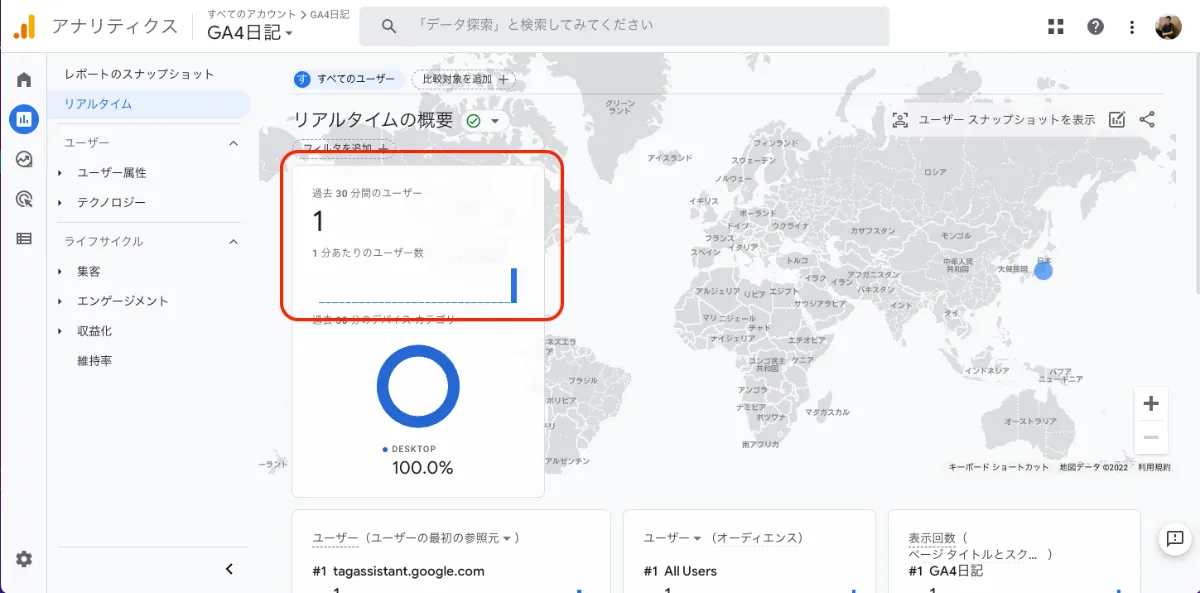Click the green status check icon by title
Screen dimensions: 1200x593
pyautogui.click(x=473, y=120)
